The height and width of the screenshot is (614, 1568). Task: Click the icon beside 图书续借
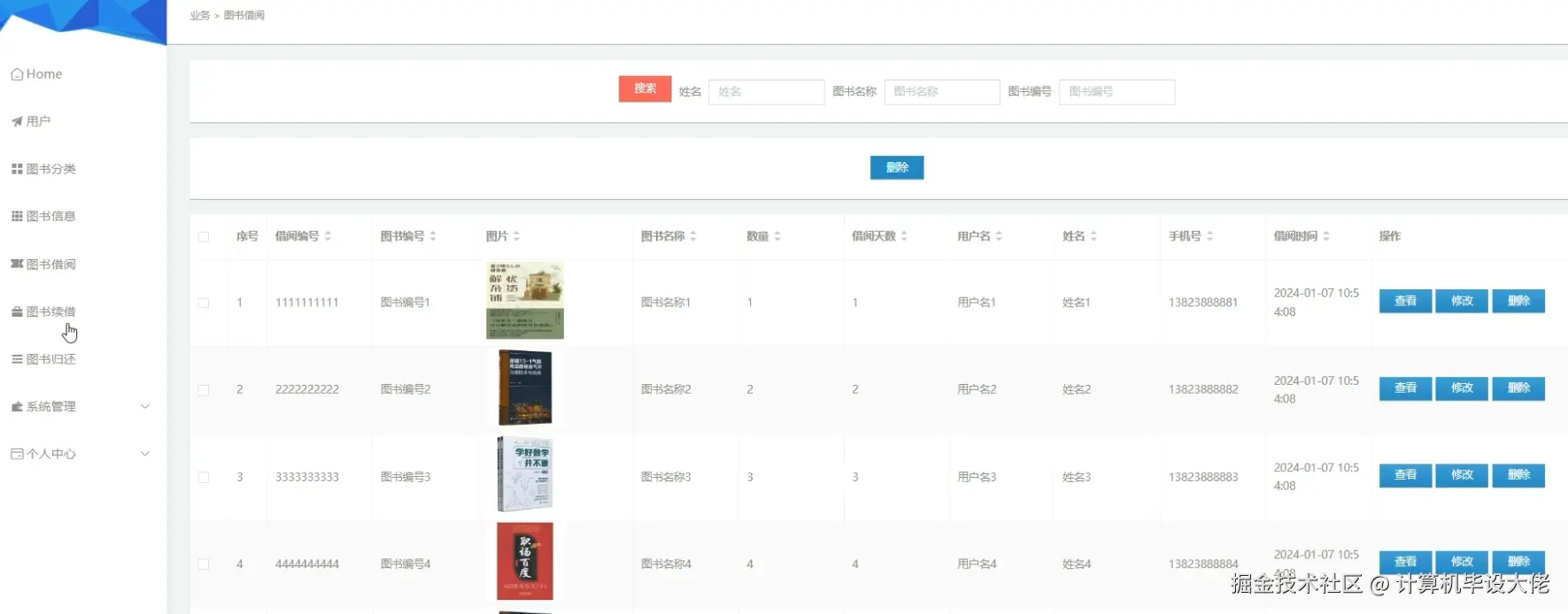pos(17,311)
